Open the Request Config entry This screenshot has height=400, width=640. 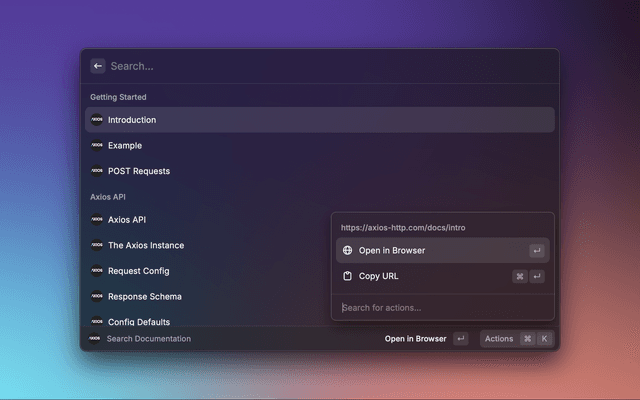click(x=139, y=271)
